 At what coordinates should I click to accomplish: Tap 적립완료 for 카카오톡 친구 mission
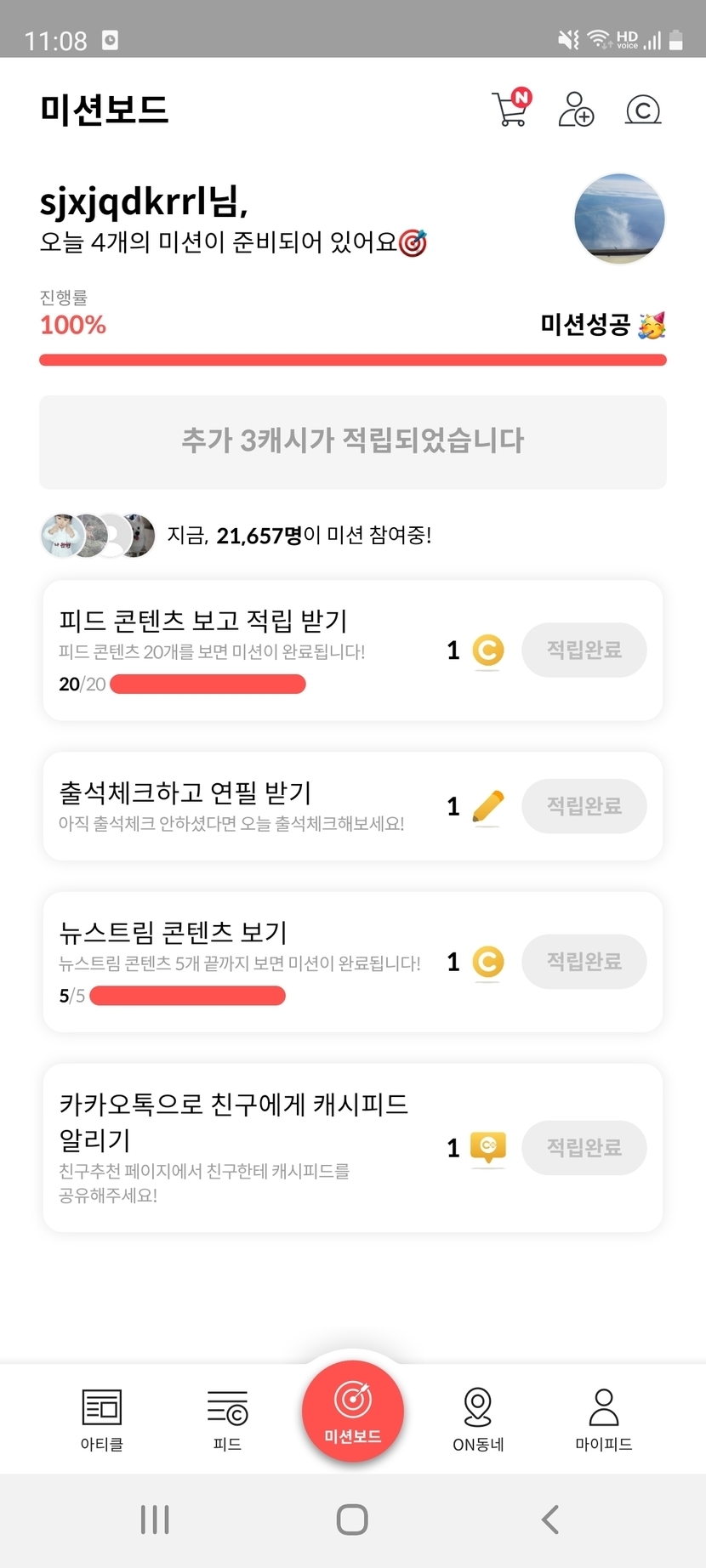tap(584, 1148)
